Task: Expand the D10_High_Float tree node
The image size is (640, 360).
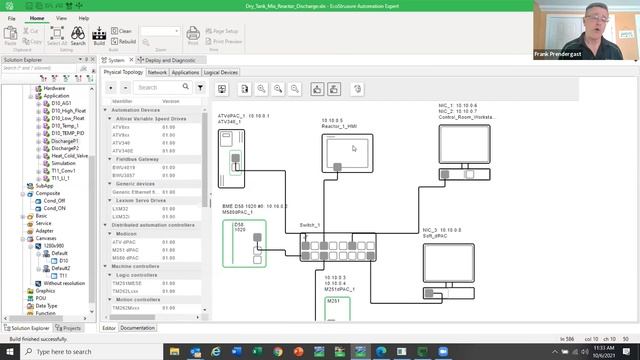Action: pos(38,111)
